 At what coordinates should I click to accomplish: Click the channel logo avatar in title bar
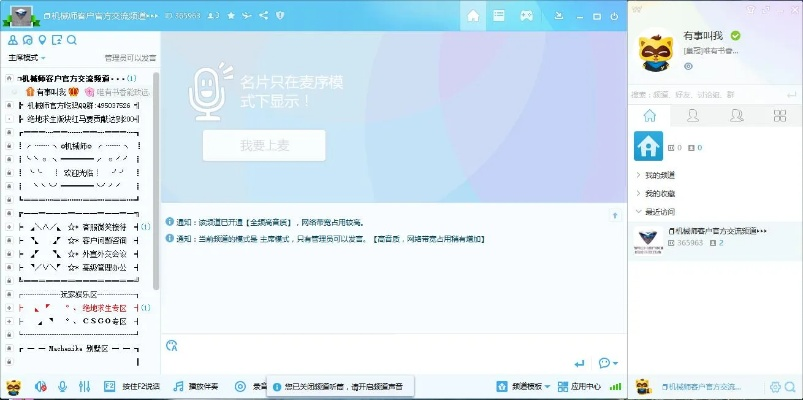22,16
